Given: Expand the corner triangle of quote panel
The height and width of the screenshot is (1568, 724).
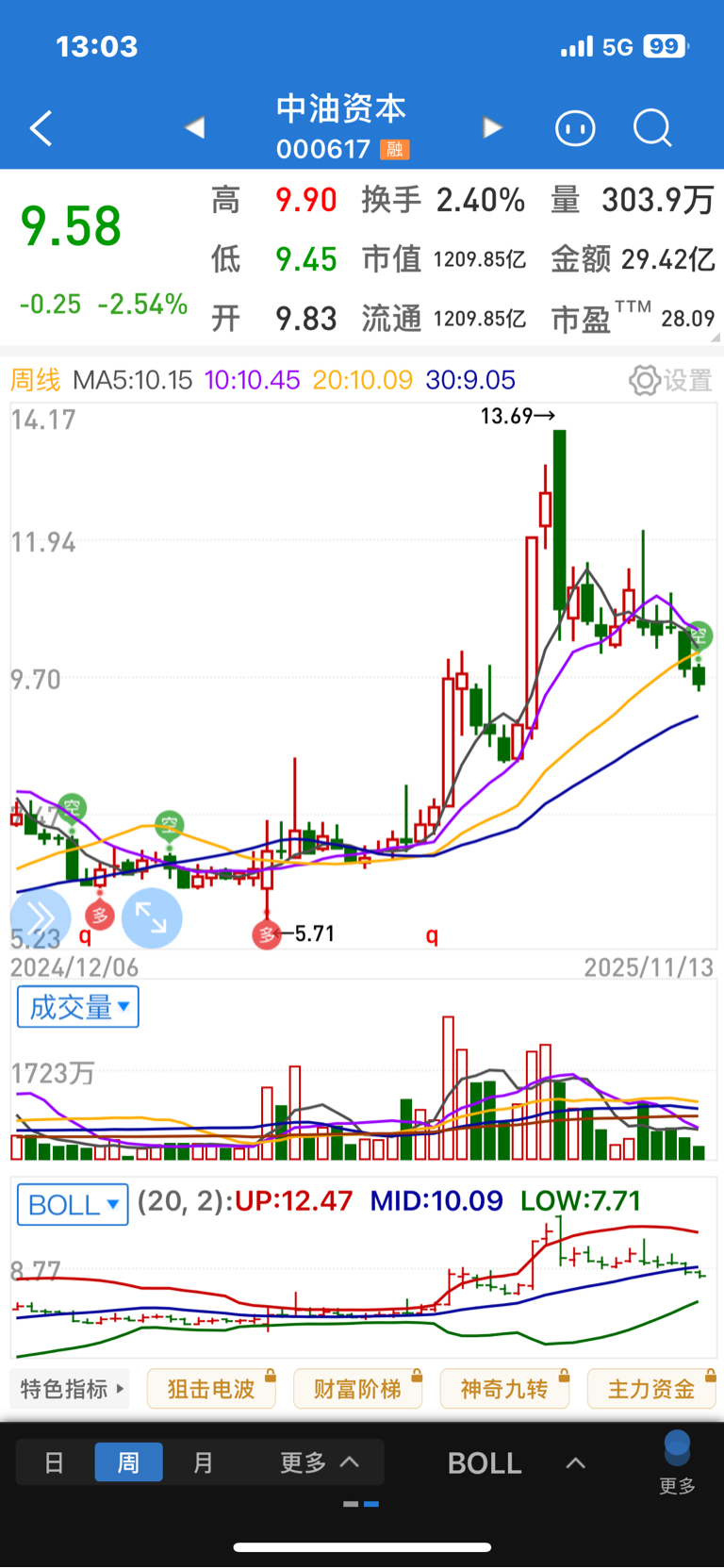Looking at the screenshot, I should (716, 337).
